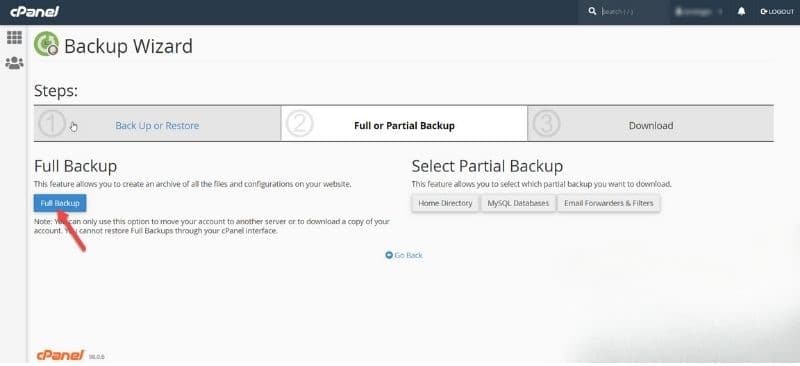Screen dimensions: 800x366
Task: Click the Select Partial Backup heading
Action: tap(487, 166)
